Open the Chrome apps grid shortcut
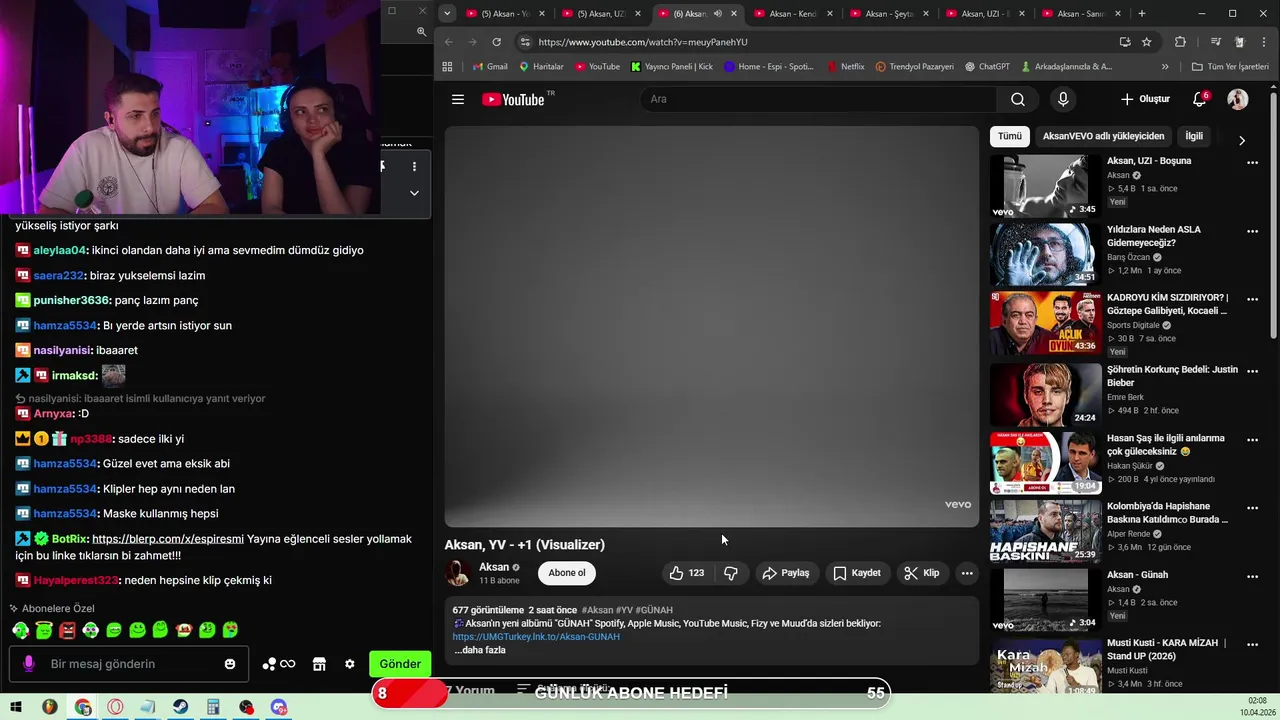Image resolution: width=1280 pixels, height=720 pixels. pyautogui.click(x=447, y=67)
